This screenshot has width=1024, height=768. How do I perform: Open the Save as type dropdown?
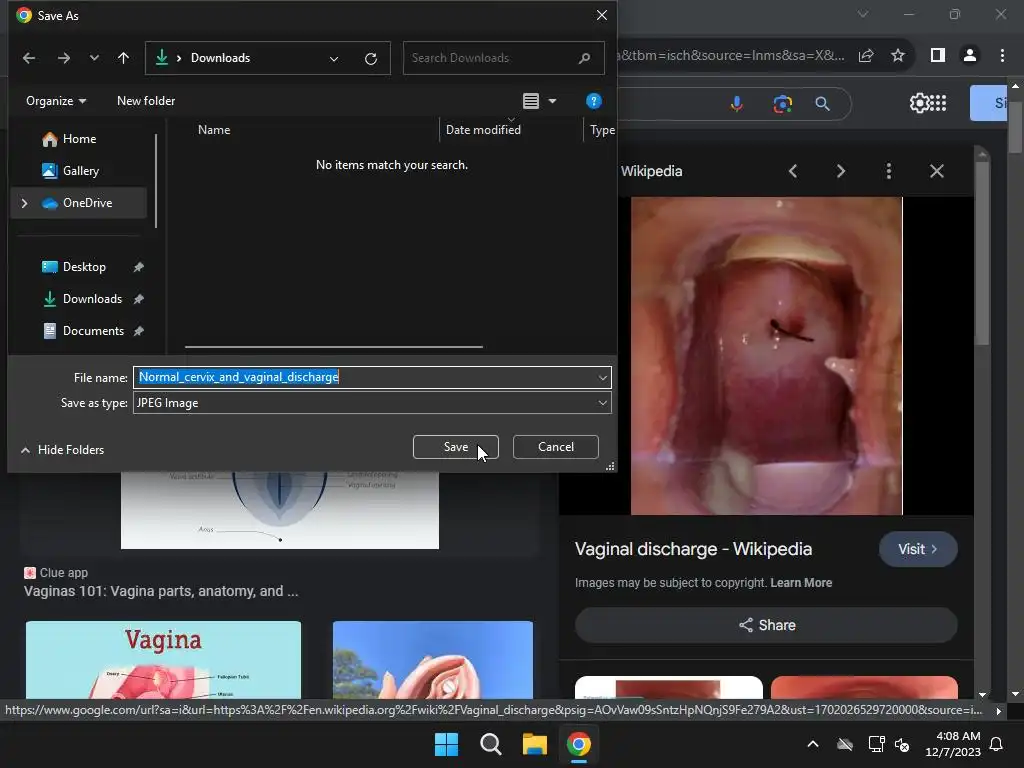pyautogui.click(x=372, y=403)
